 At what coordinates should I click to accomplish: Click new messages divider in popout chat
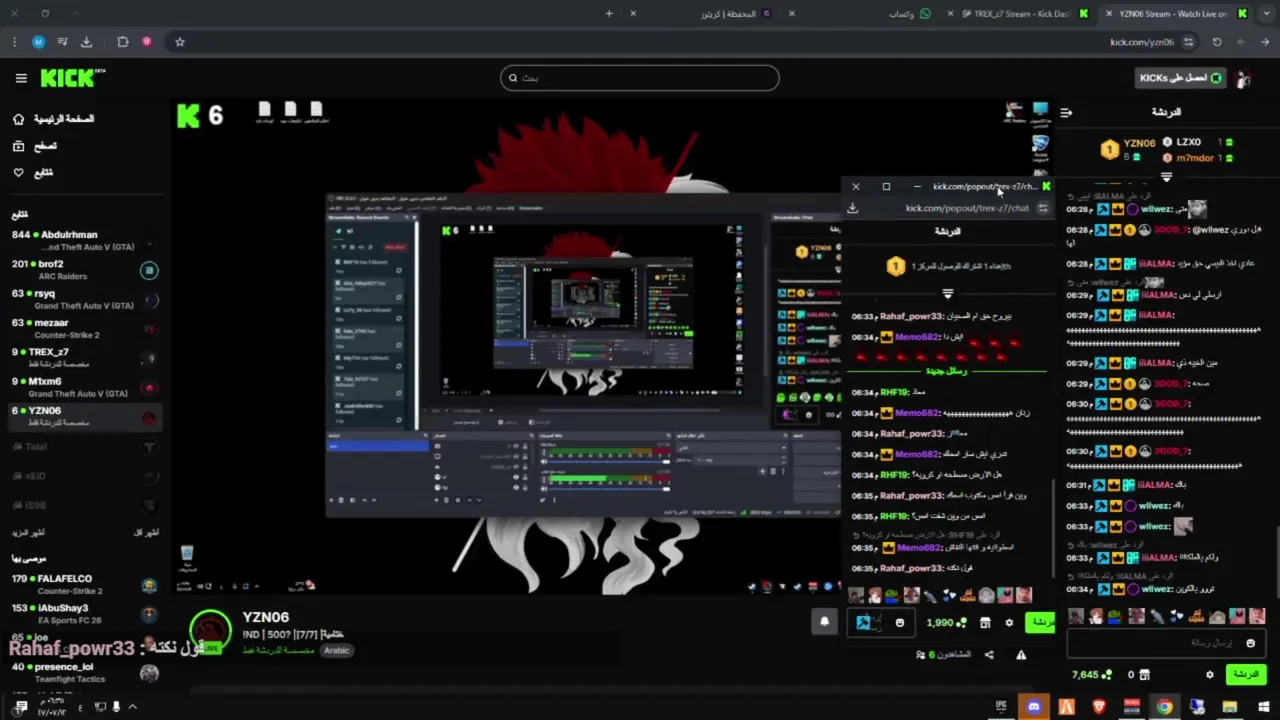tap(946, 371)
